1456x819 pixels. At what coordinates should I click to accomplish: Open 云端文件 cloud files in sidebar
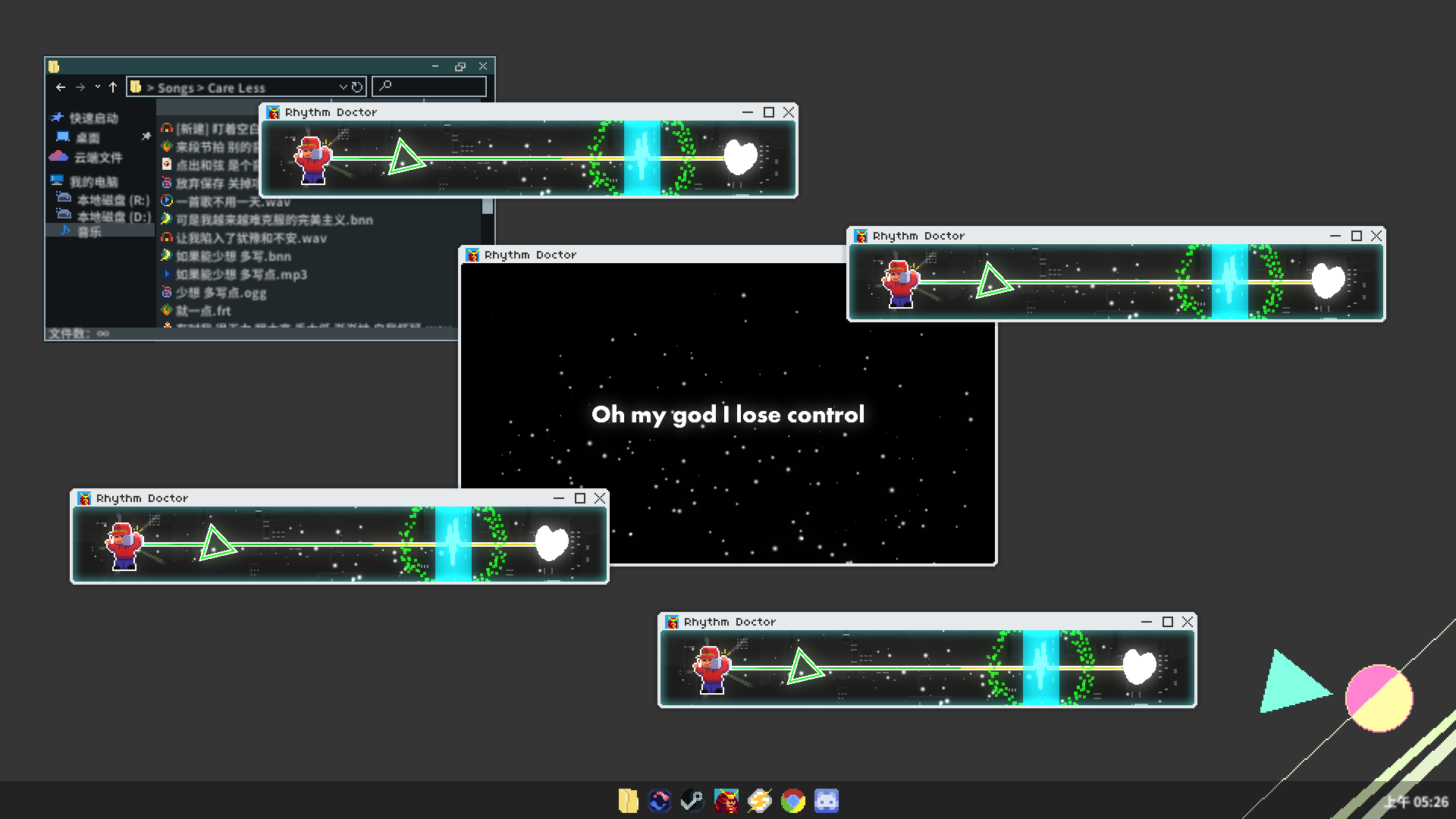[97, 158]
